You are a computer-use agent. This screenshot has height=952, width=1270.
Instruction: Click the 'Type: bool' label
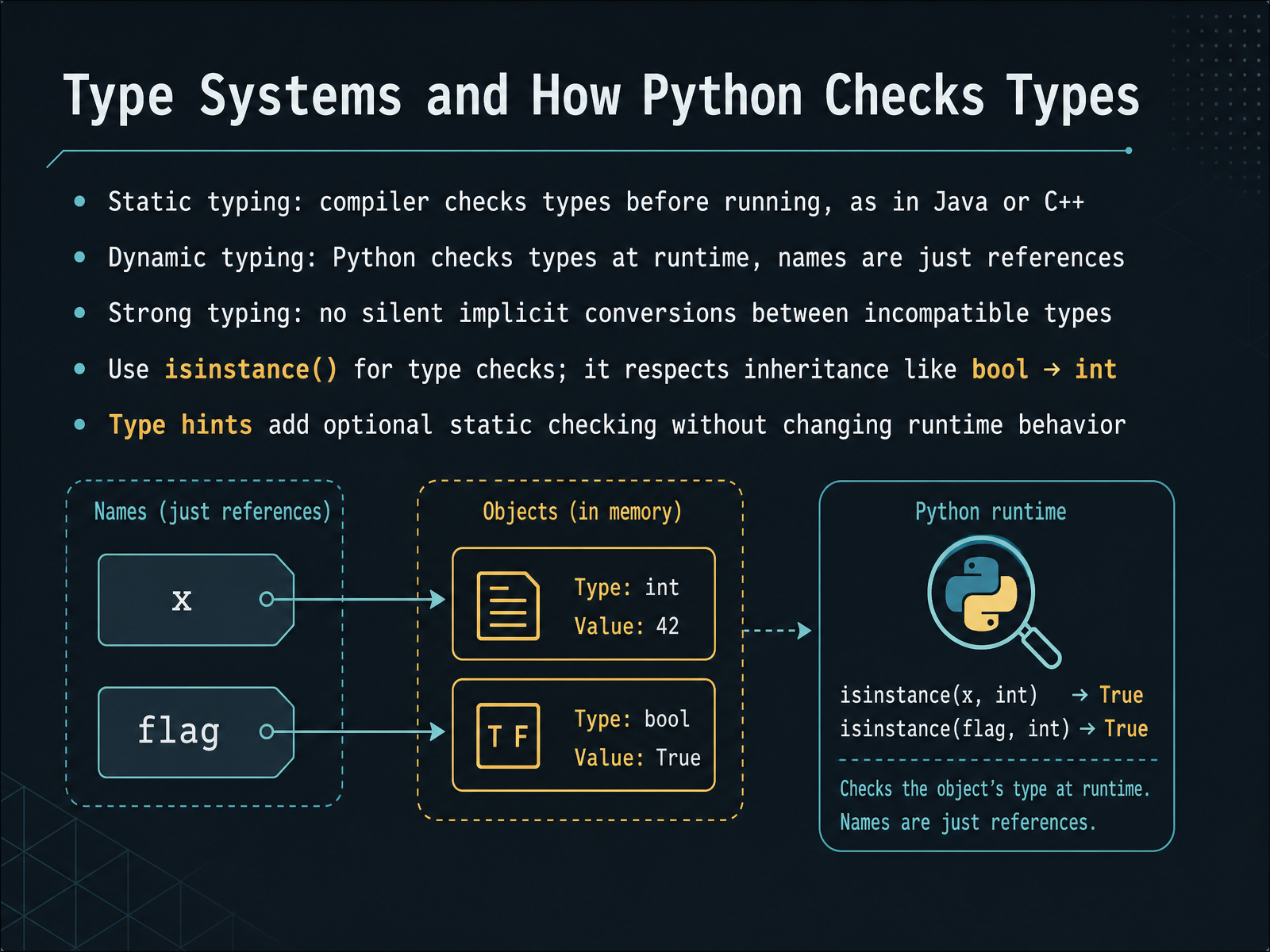tap(632, 719)
